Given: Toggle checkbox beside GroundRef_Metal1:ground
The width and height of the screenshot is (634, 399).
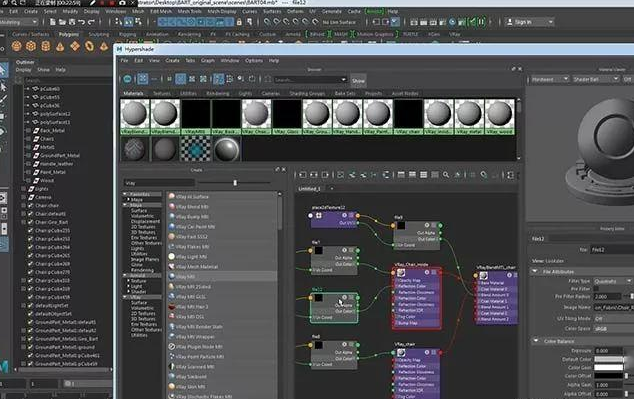Looking at the screenshot, I should (x=30, y=347).
